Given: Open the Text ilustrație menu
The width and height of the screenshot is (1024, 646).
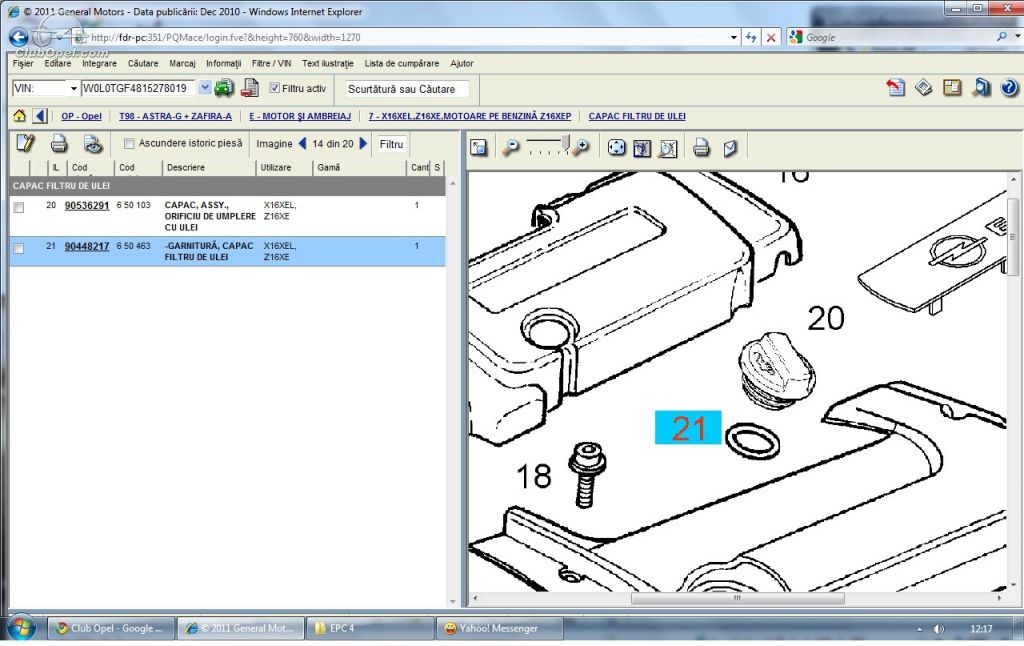Looking at the screenshot, I should [x=328, y=63].
